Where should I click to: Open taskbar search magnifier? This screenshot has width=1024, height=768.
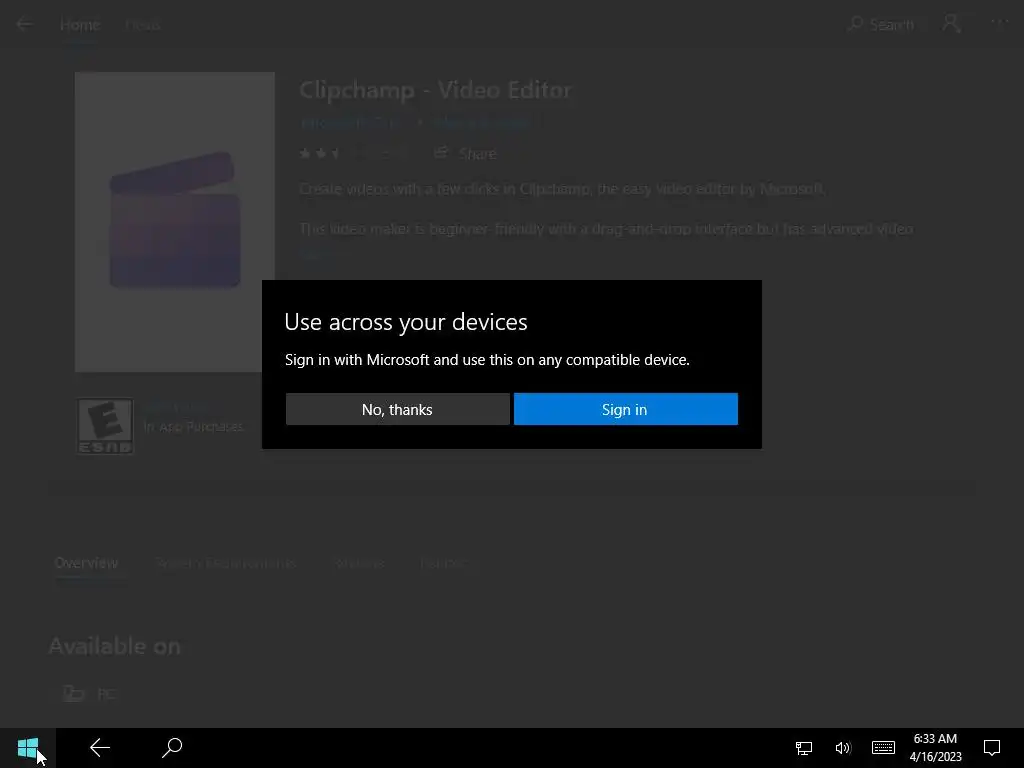[172, 748]
